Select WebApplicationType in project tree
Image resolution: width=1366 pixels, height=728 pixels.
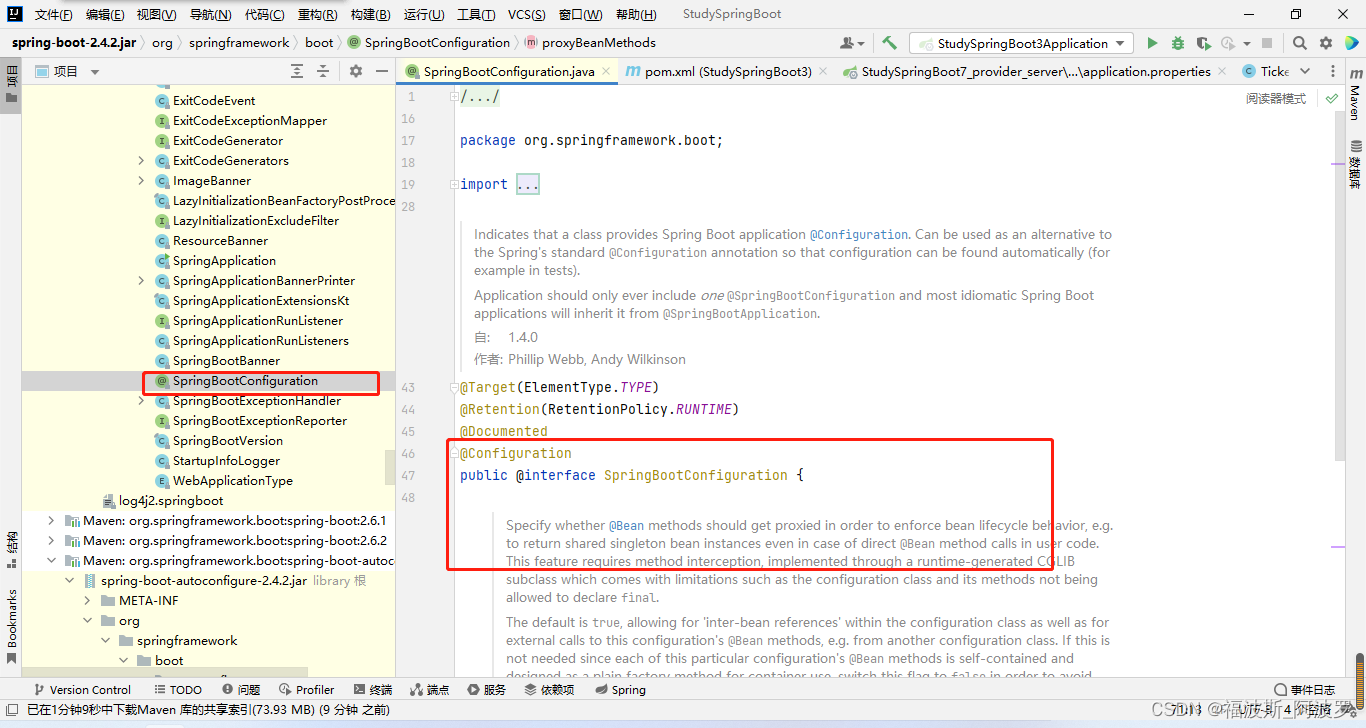coord(232,481)
